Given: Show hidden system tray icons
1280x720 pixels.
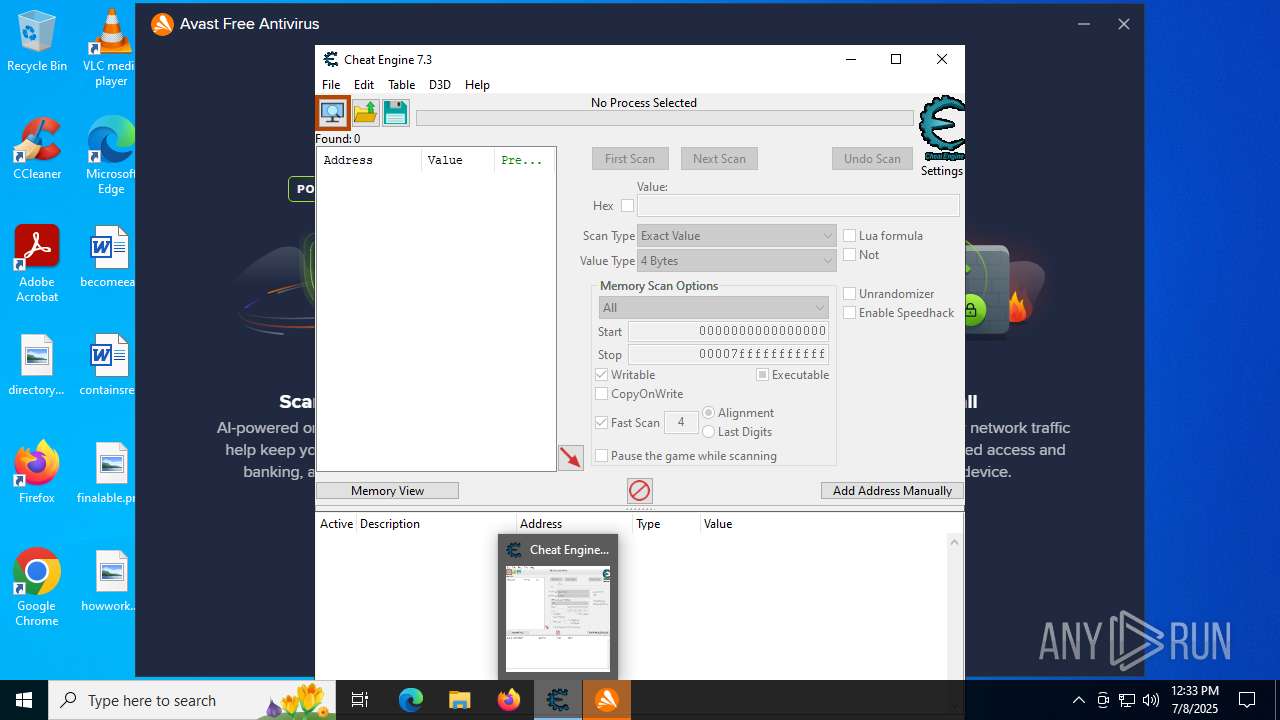Looking at the screenshot, I should 1078,700.
